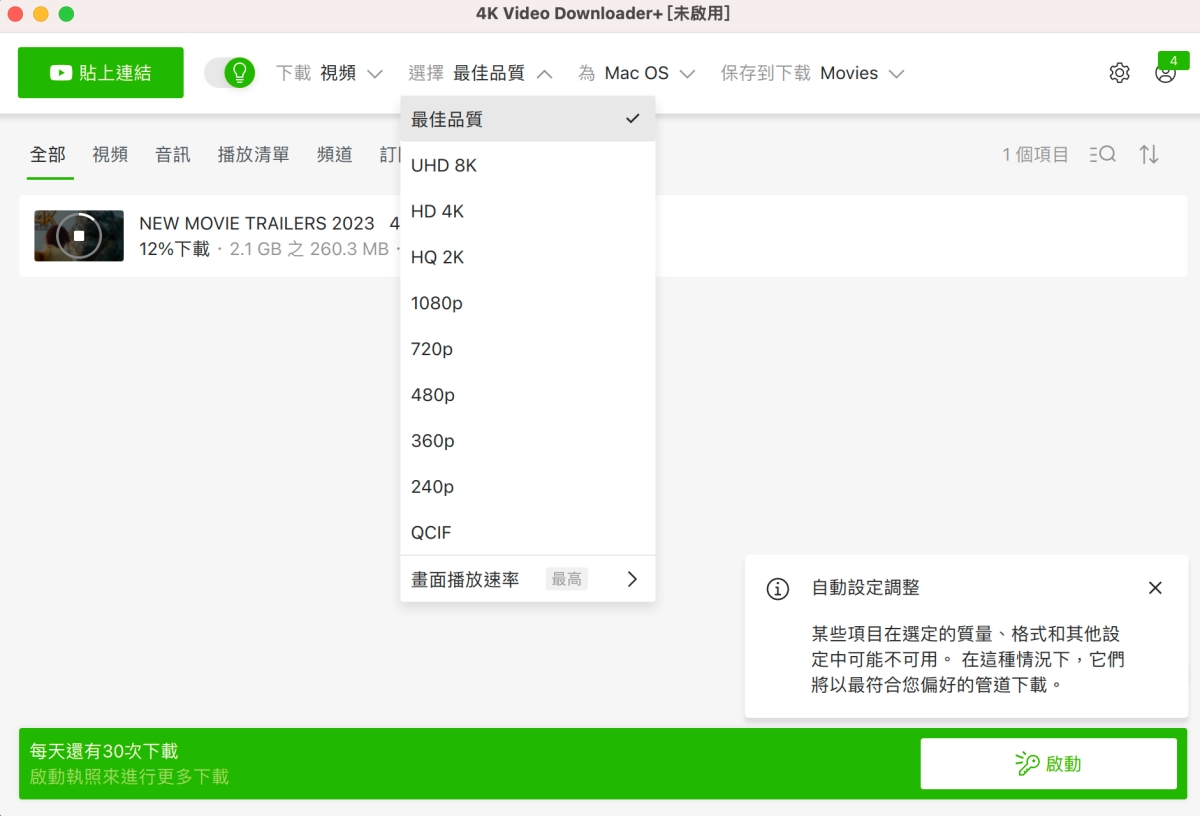Choose 1080p quality
Viewport: 1200px width, 816px height.
click(x=528, y=303)
